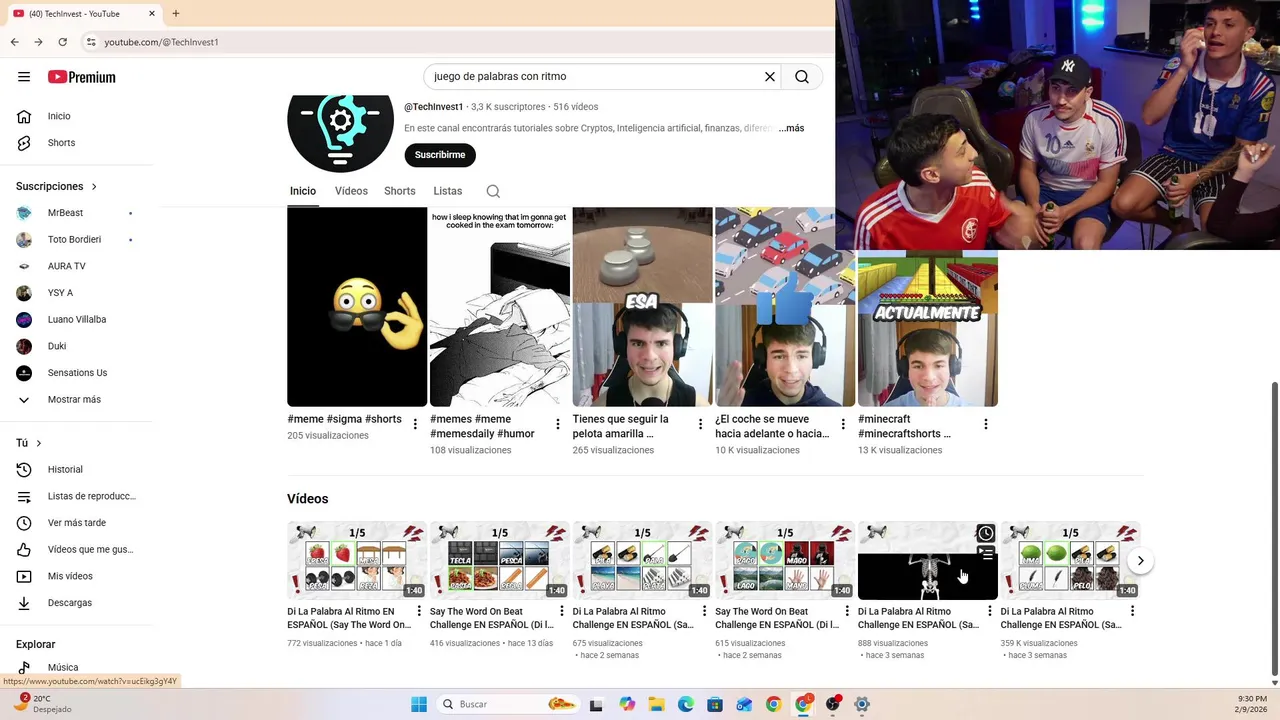Click the taskbar Buscar search box
Image resolution: width=1280 pixels, height=720 pixels.
point(508,704)
